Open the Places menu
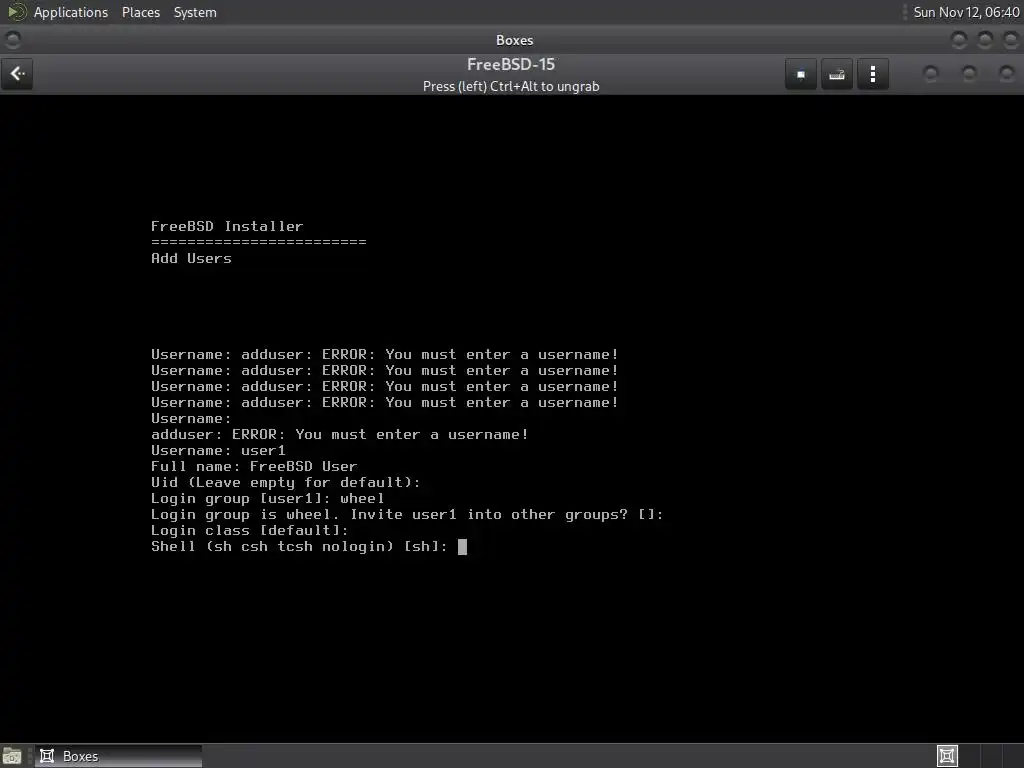Screen dimensions: 1024x768 coord(140,12)
